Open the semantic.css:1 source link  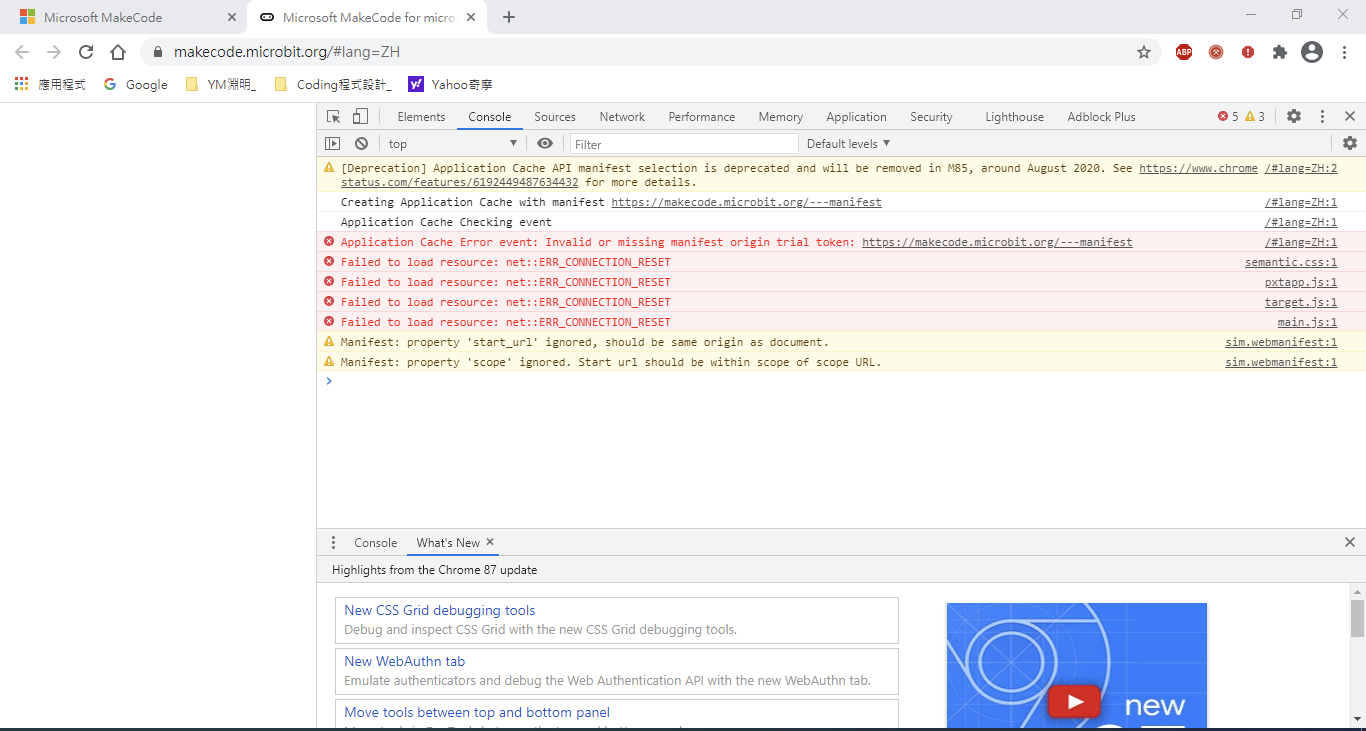pyautogui.click(x=1291, y=262)
